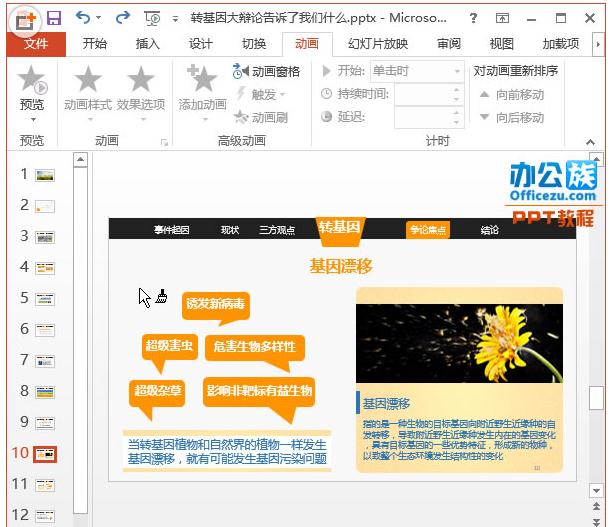Click the Redo icon in title bar
The image size is (611, 527).
(x=122, y=18)
